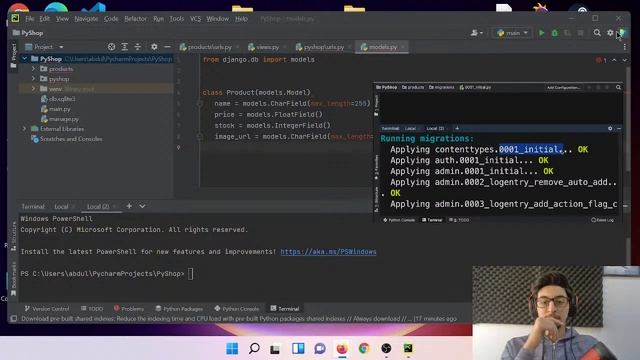Hide the Project tool window

(x=167, y=47)
